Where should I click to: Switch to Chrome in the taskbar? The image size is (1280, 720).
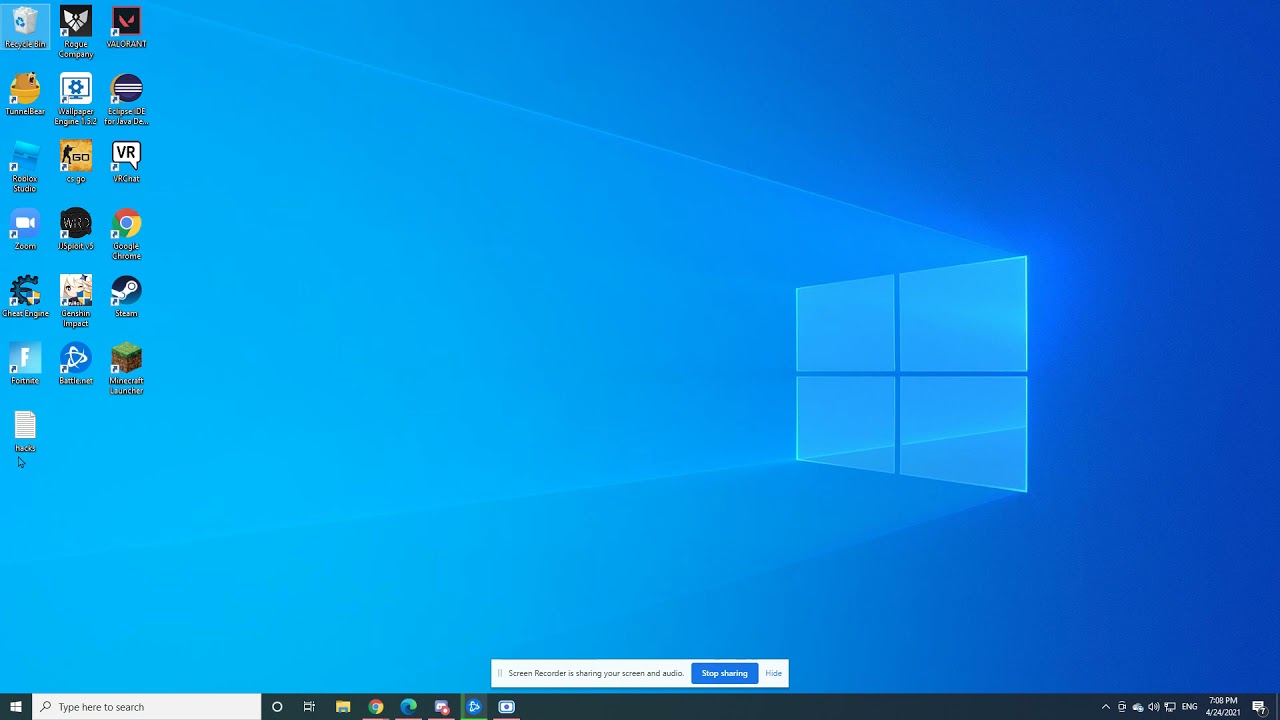[376, 707]
